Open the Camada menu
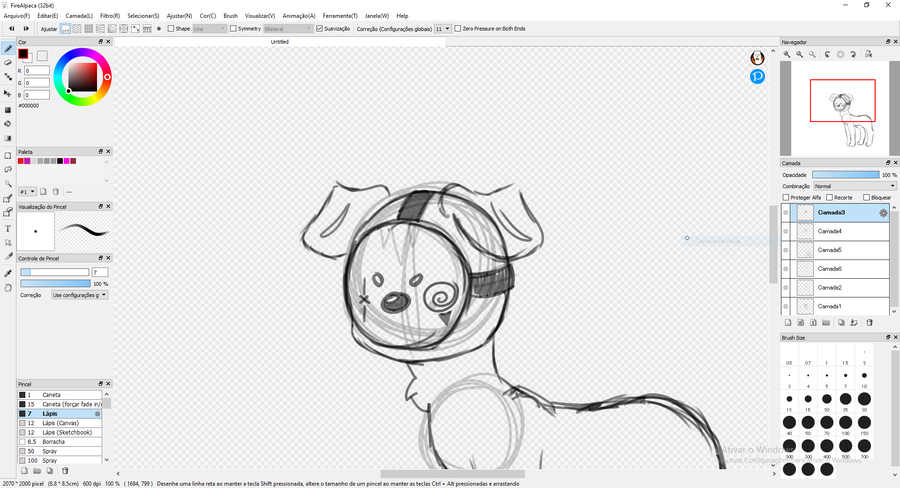900x488 pixels. coord(79,16)
